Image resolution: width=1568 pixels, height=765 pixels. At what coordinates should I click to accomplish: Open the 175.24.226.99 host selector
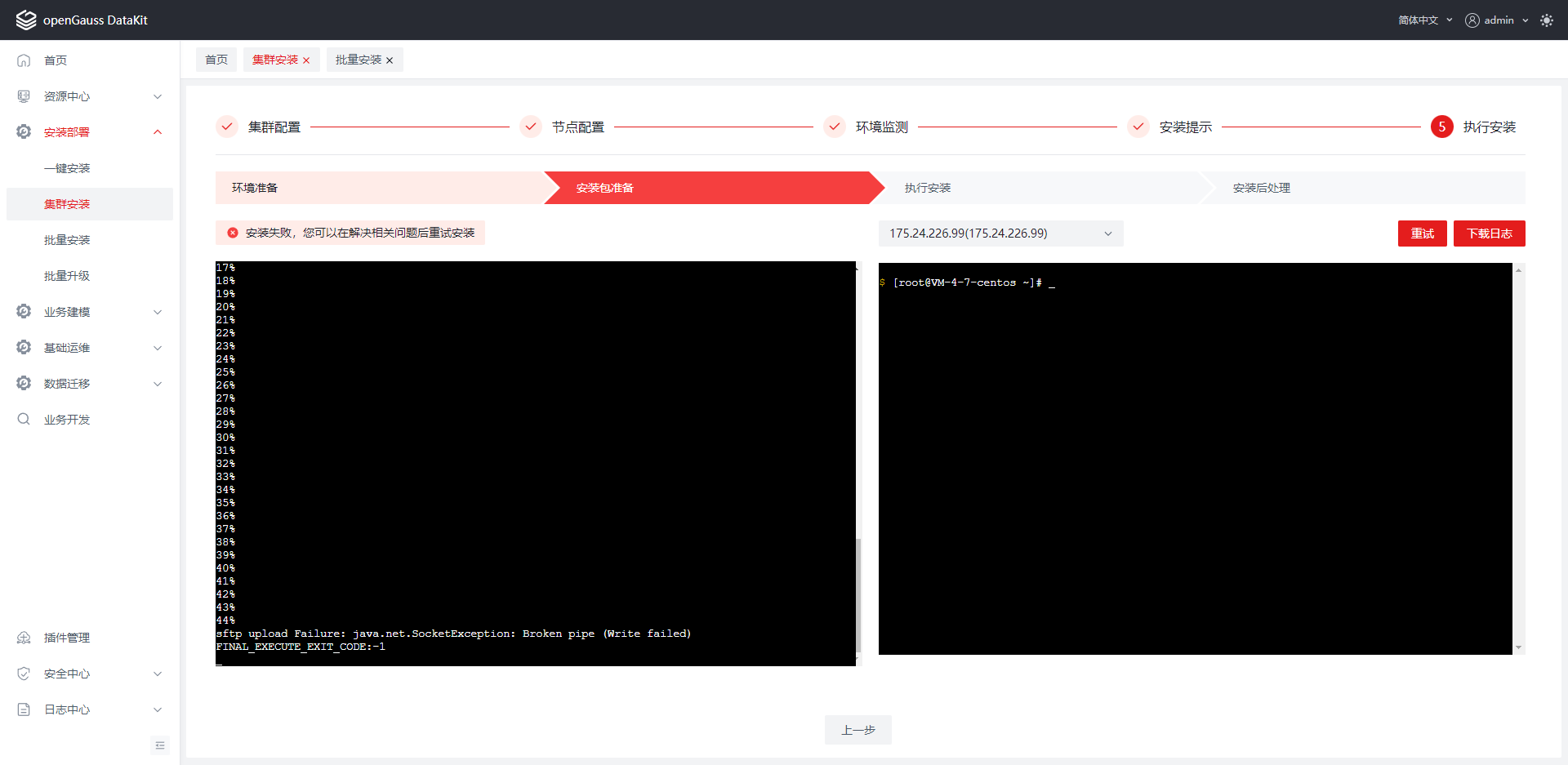(1000, 233)
